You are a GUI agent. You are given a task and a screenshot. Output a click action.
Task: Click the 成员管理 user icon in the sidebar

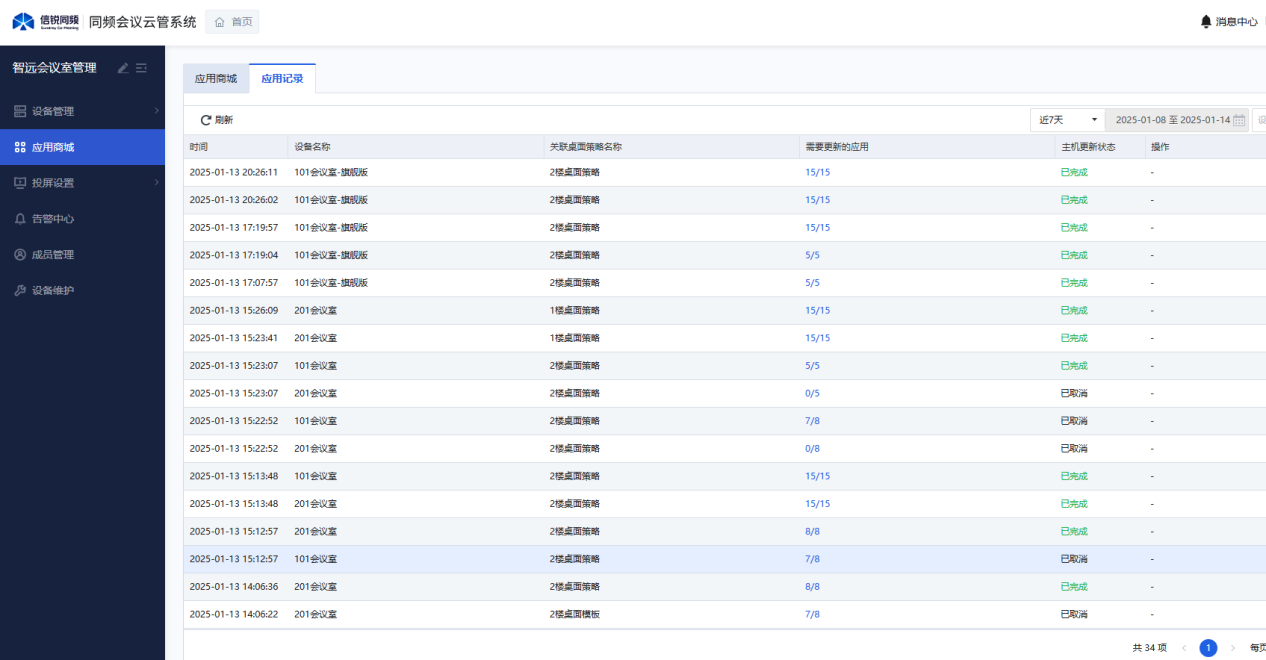[20, 255]
